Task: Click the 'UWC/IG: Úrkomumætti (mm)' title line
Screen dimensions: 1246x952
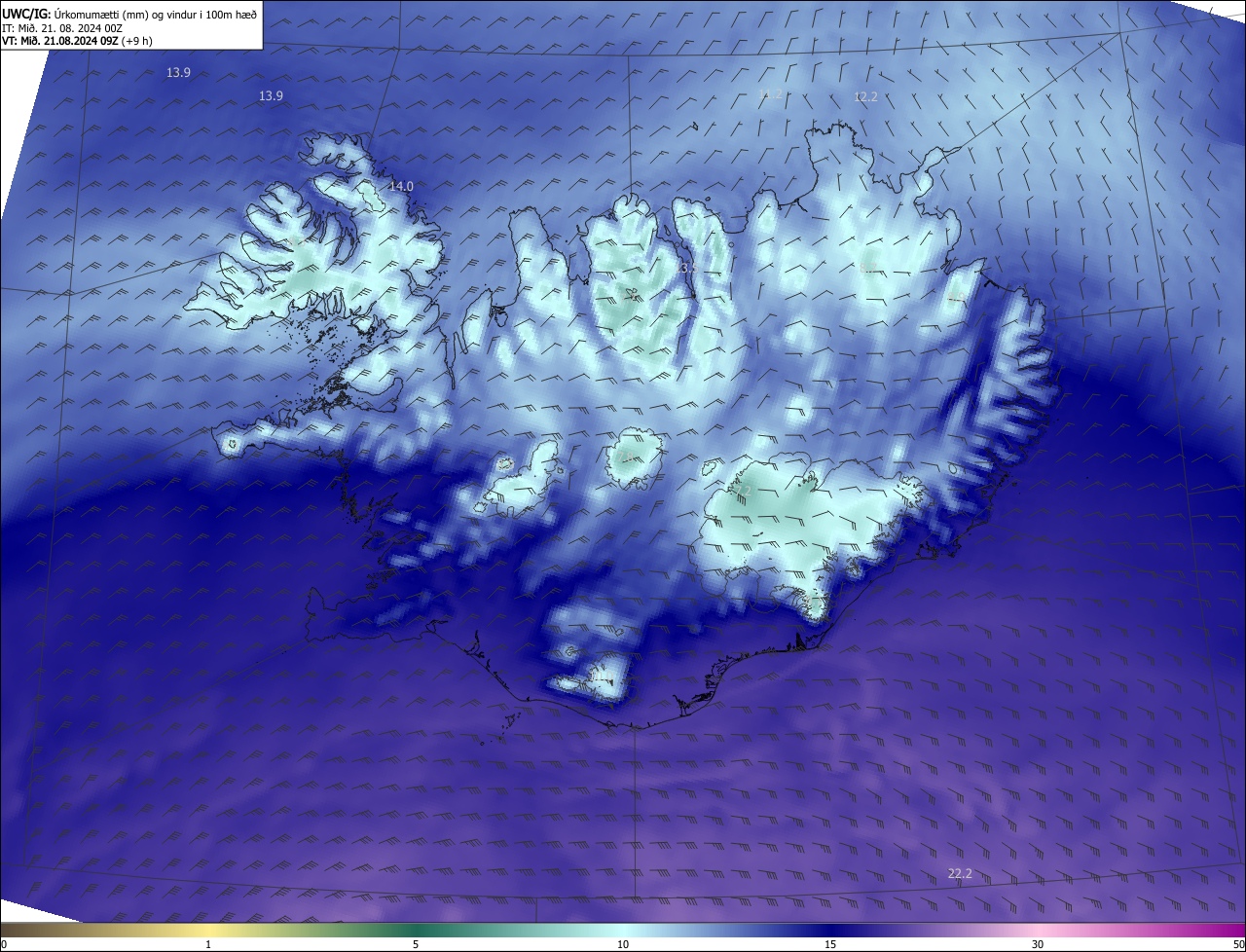Action: tap(130, 15)
